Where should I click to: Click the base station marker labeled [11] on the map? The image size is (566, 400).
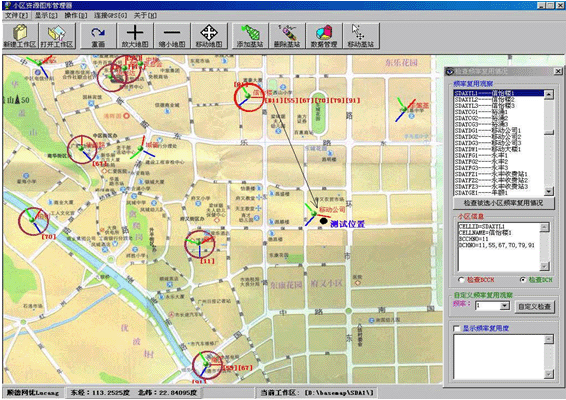point(199,244)
